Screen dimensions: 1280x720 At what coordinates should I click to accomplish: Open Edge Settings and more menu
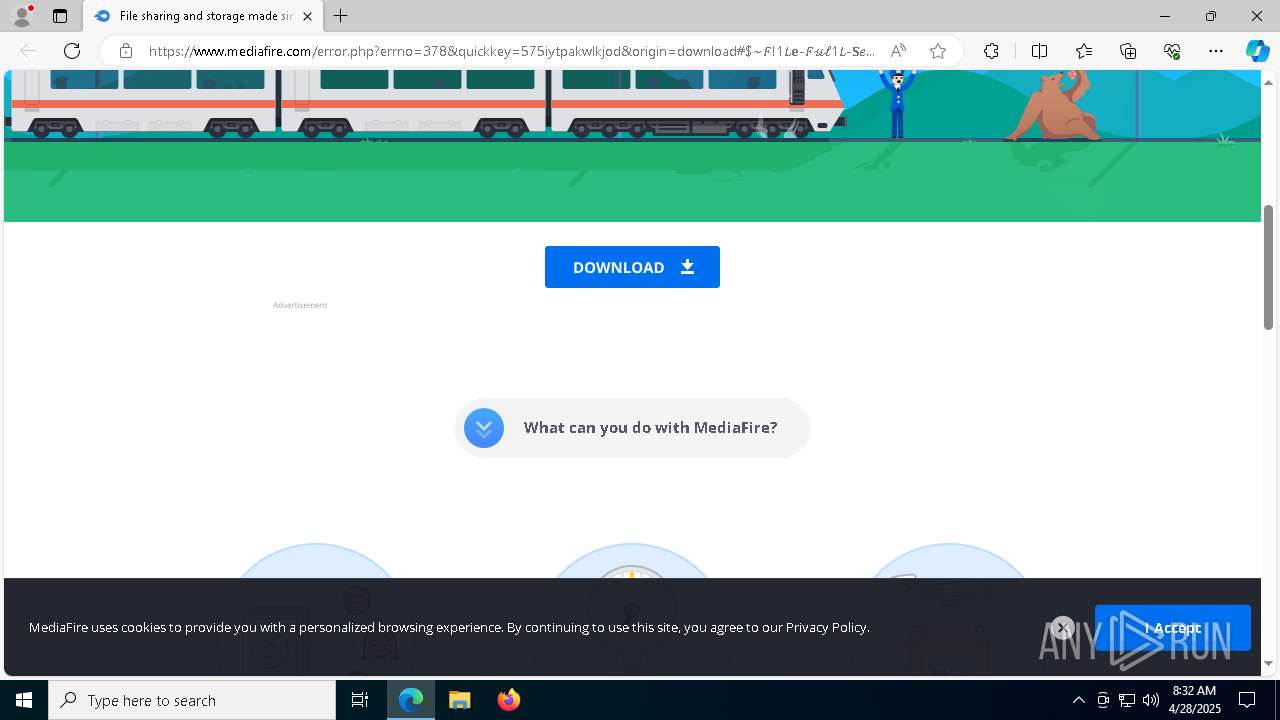(x=1216, y=51)
